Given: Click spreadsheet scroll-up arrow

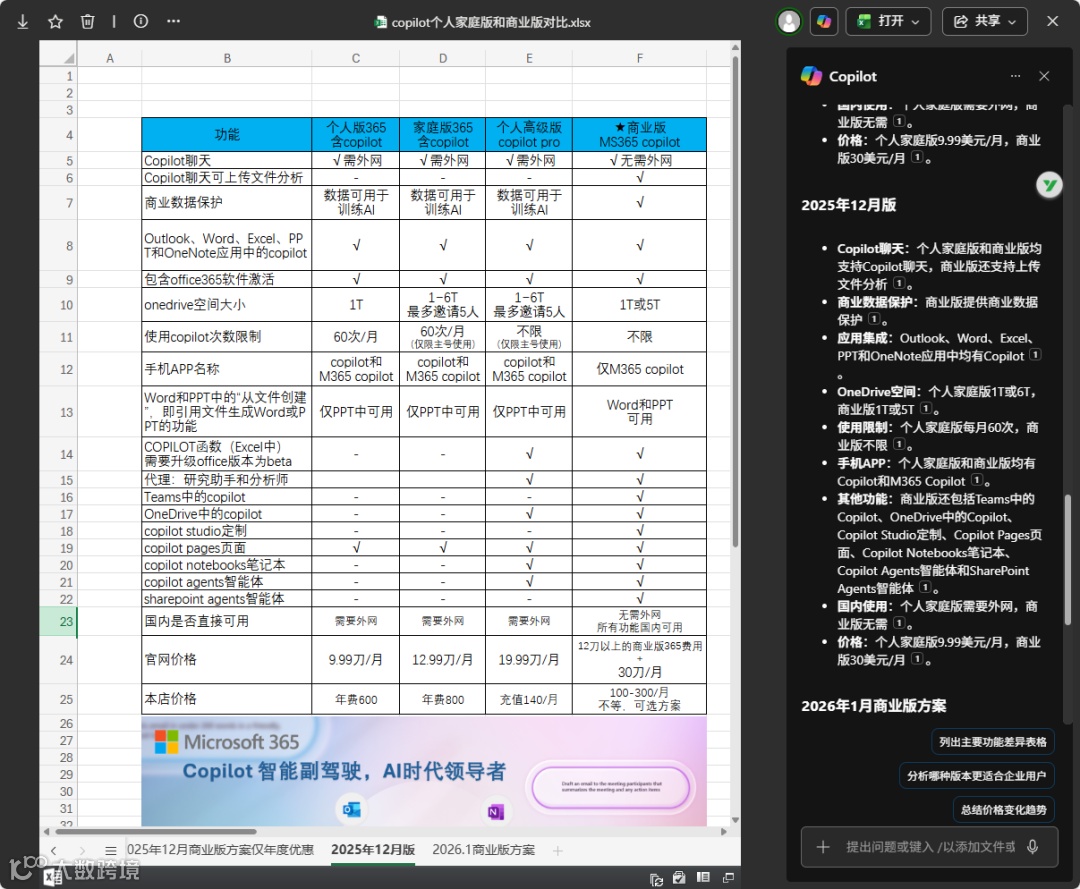Looking at the screenshot, I should click(x=735, y=47).
